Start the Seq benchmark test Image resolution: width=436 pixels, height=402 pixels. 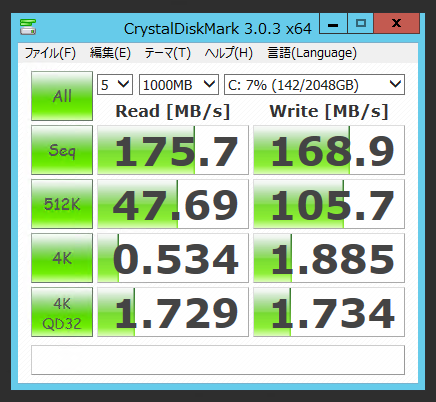pos(62,150)
